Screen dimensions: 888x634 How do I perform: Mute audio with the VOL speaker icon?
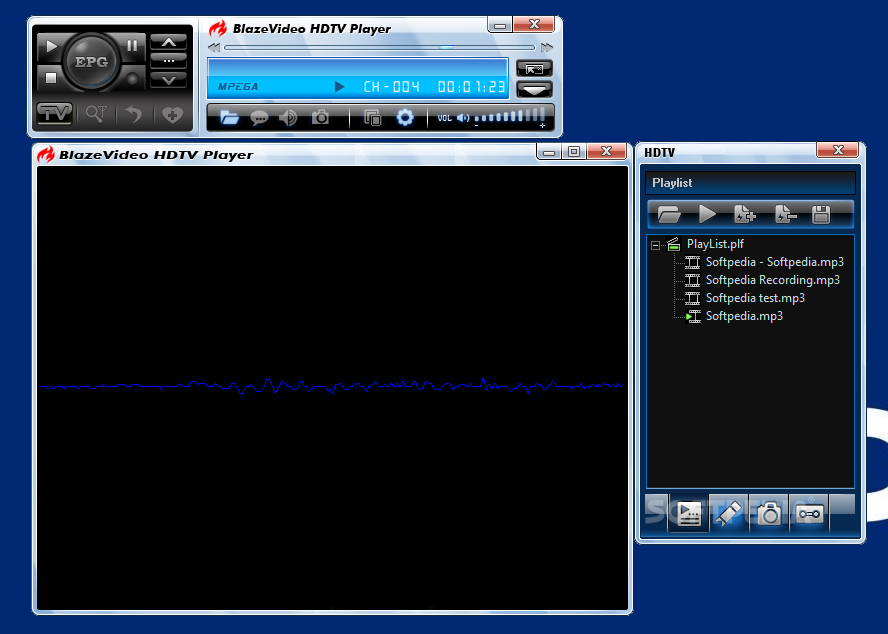(463, 118)
